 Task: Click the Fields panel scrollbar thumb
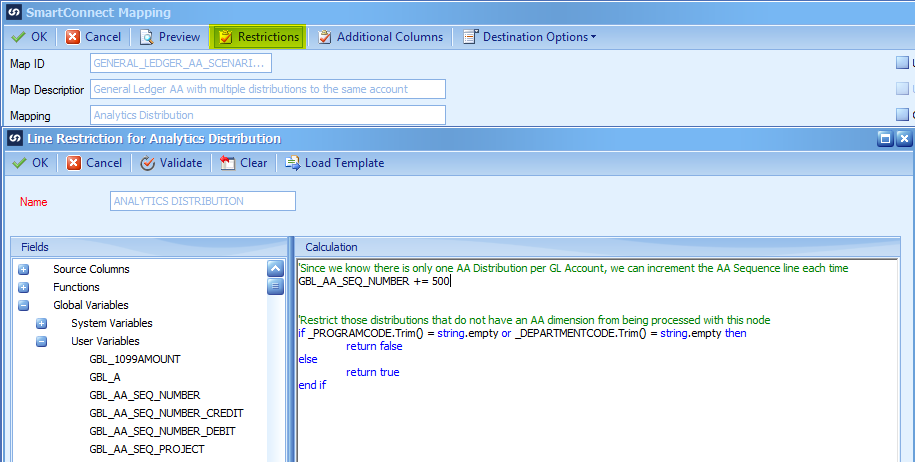coord(275,286)
